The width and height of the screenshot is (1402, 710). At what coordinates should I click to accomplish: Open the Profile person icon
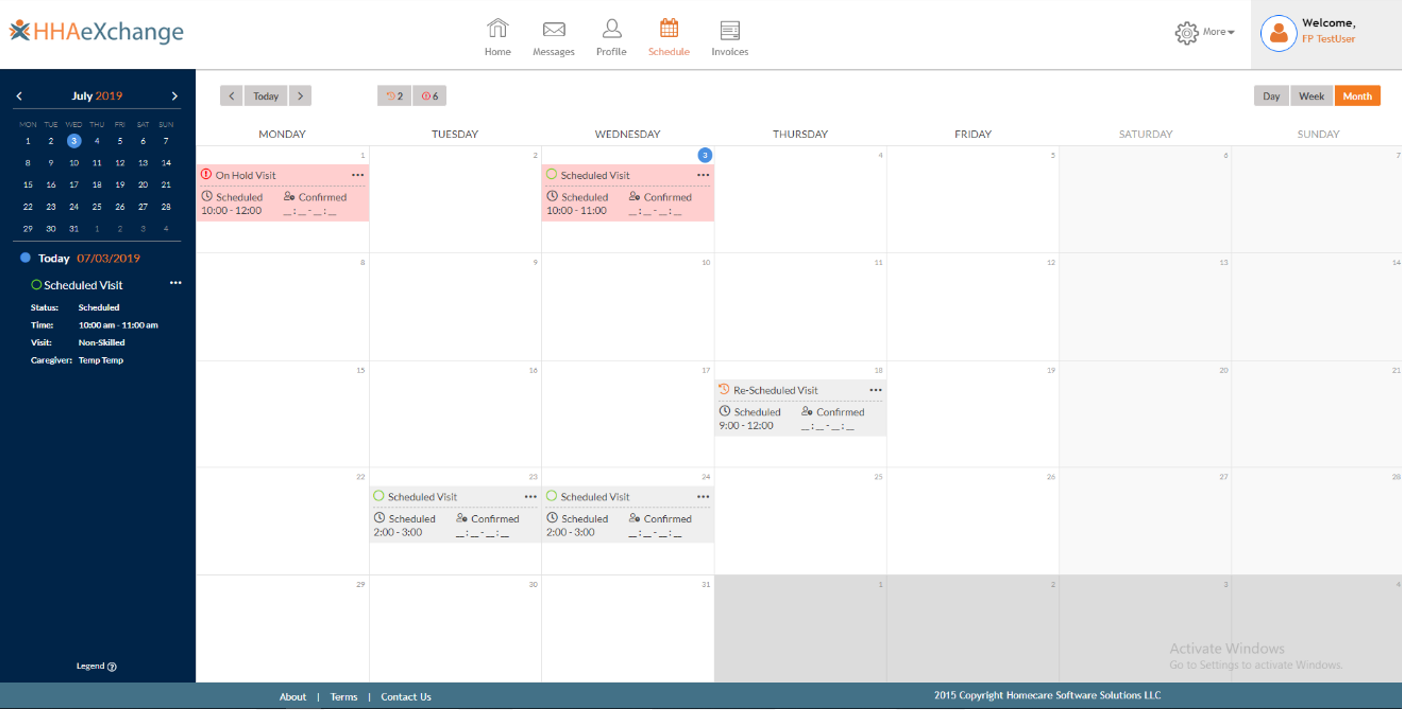[611, 29]
